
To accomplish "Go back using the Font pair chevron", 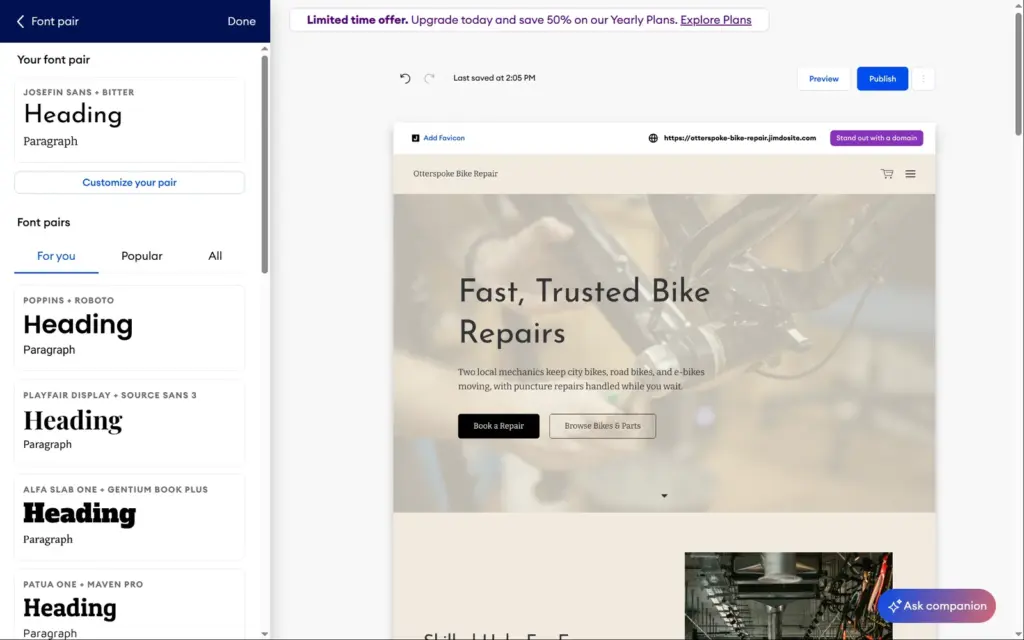I will 20,22.
